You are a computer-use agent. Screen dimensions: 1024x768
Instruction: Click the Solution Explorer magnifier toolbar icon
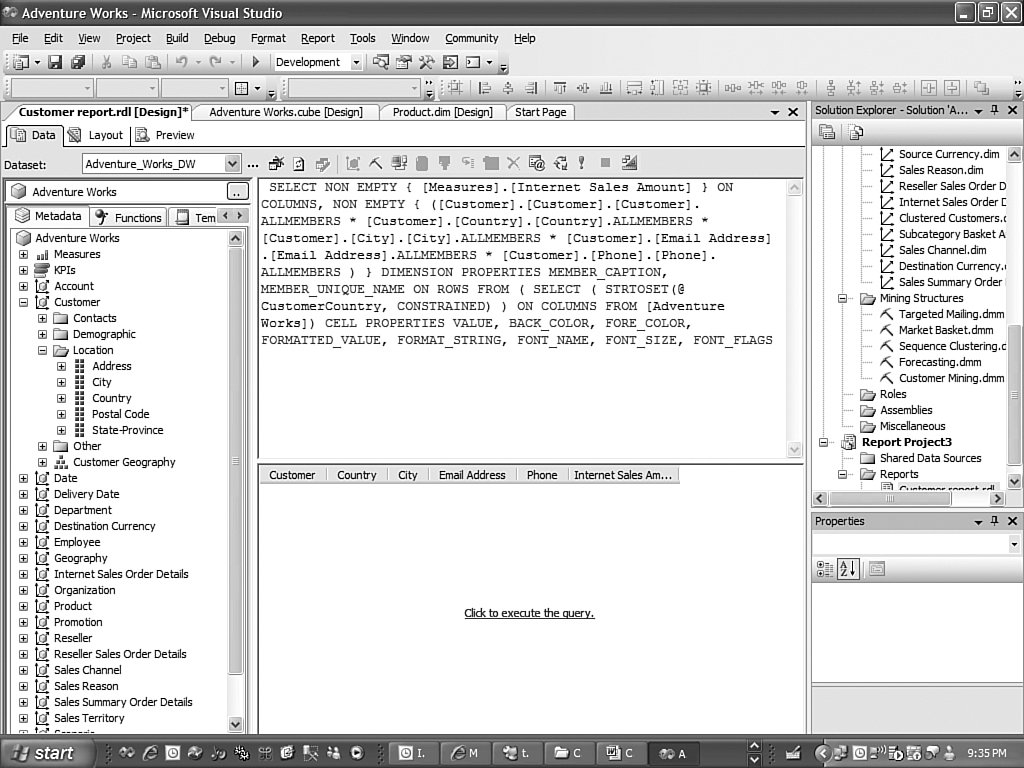click(x=380, y=62)
